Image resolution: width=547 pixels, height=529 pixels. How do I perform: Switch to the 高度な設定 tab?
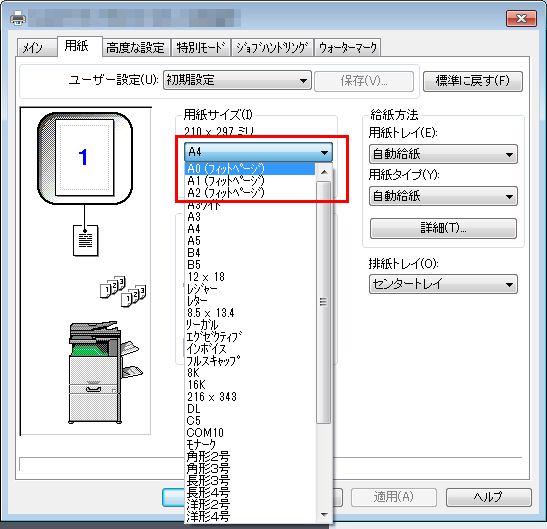pyautogui.click(x=136, y=48)
